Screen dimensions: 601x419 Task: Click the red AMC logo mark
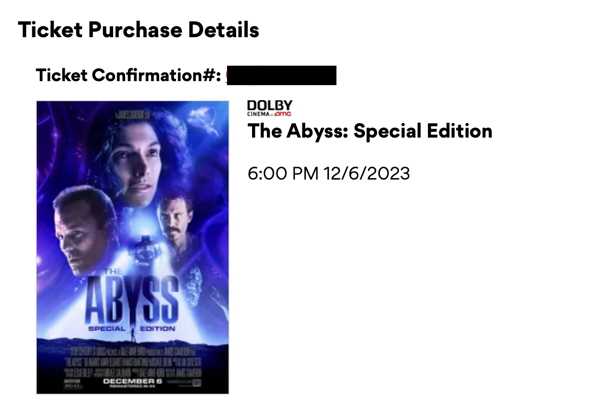[283, 114]
